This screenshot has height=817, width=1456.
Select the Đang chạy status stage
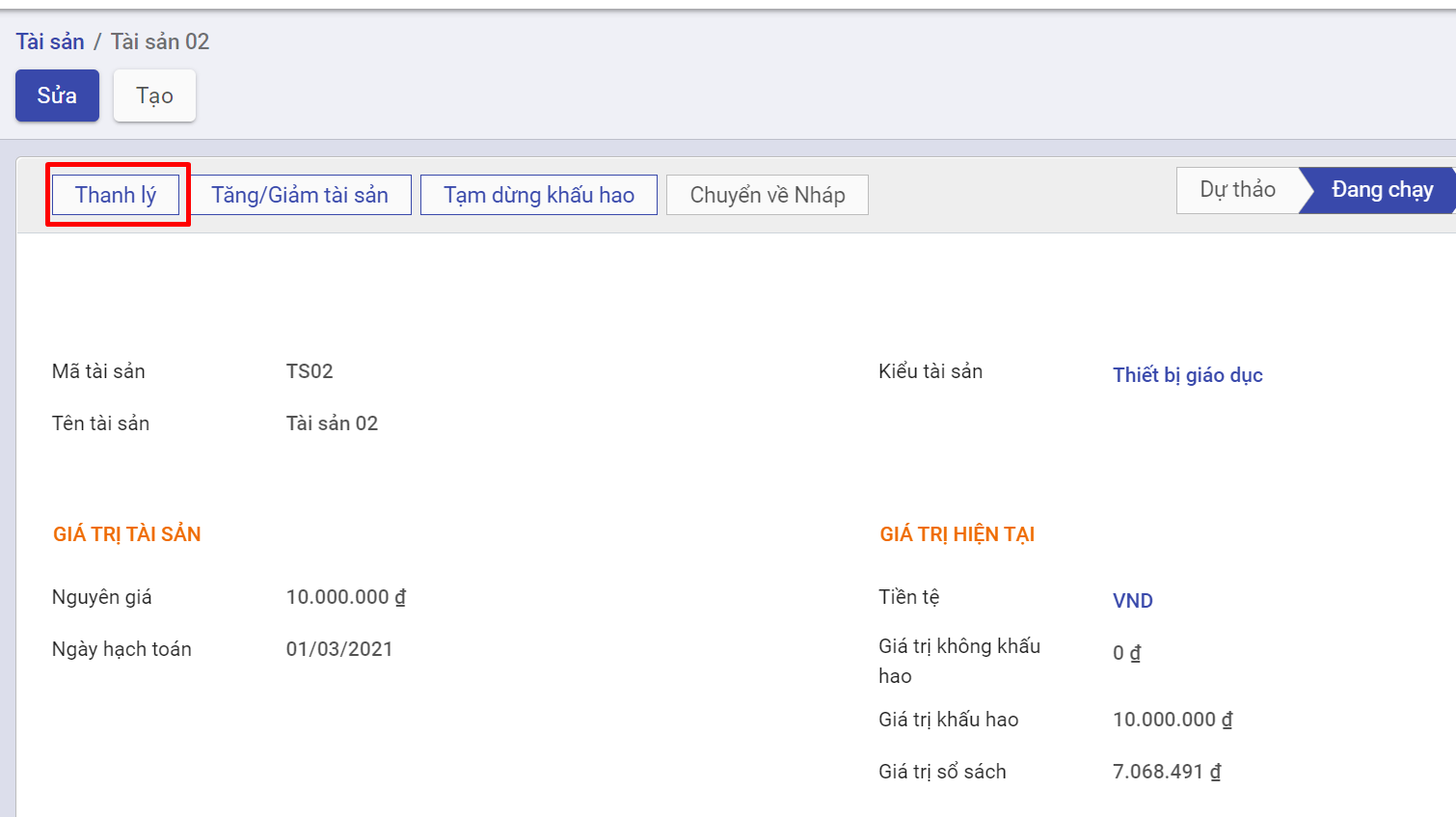click(1381, 190)
